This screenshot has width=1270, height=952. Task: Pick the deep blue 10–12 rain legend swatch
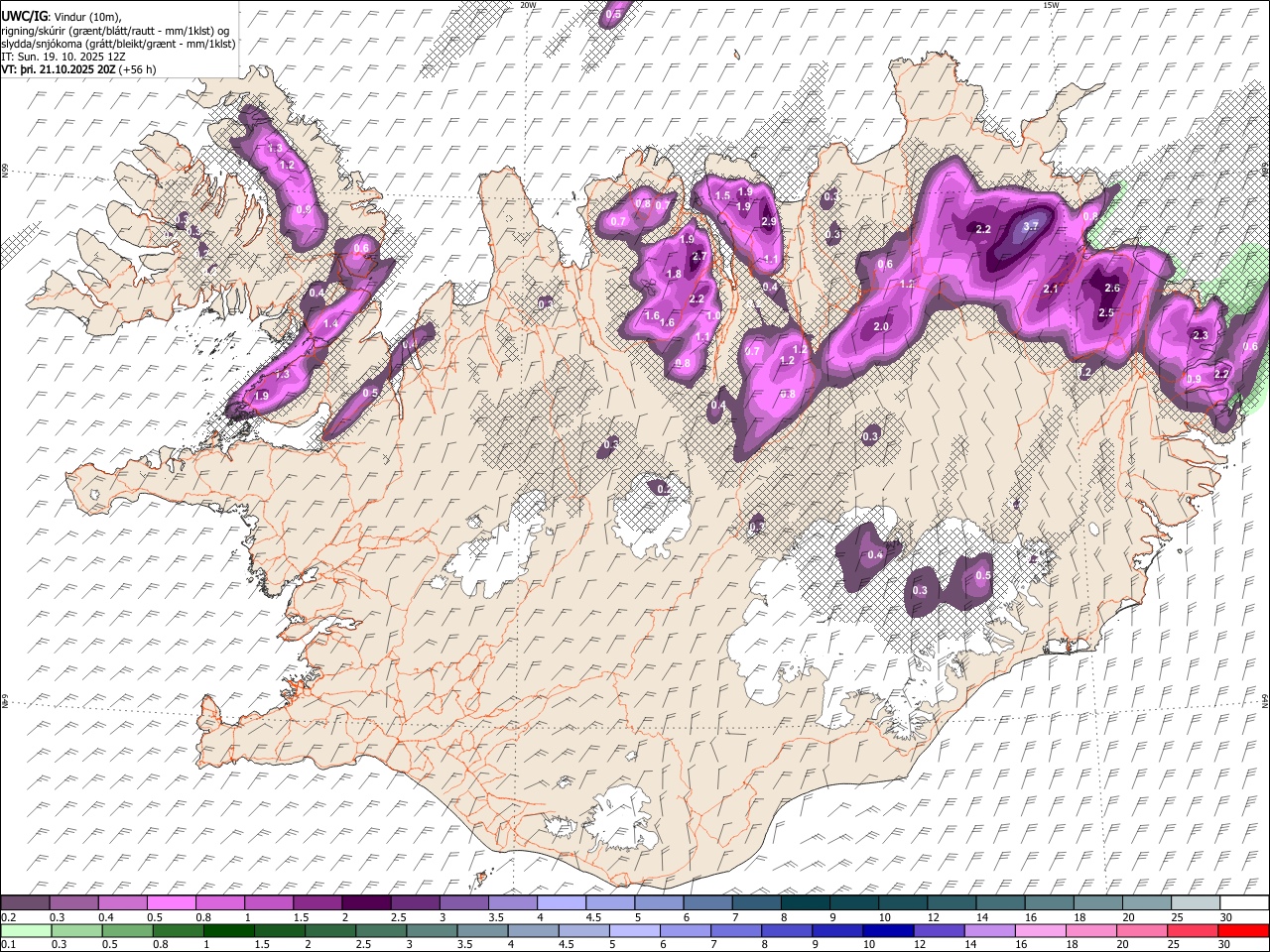pyautogui.click(x=888, y=930)
